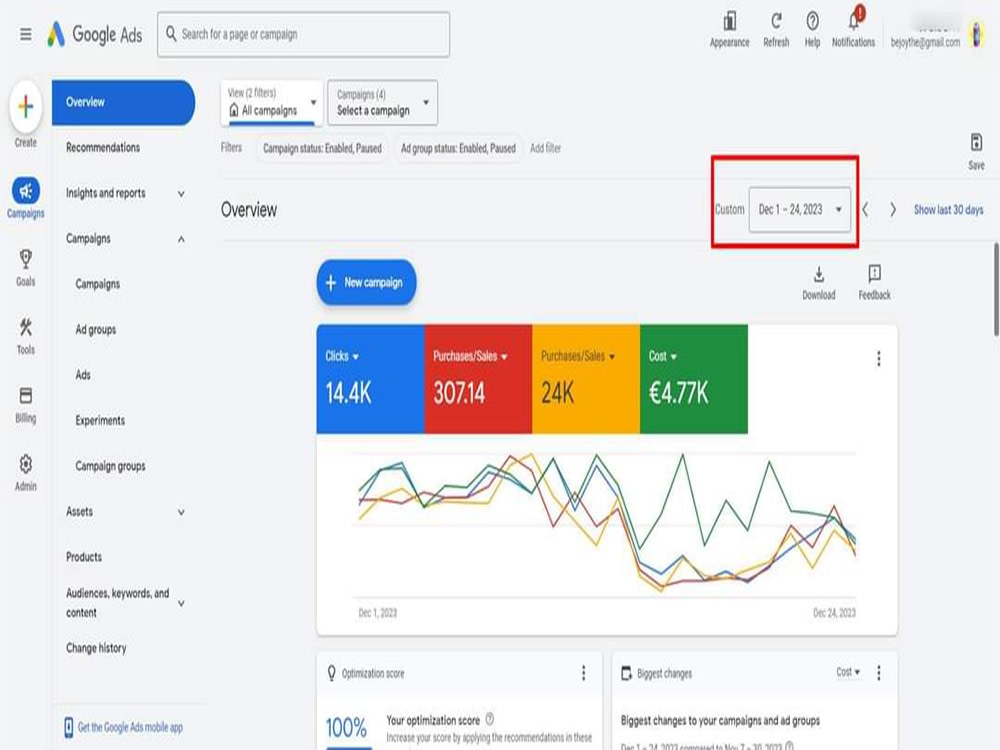The image size is (1000, 750).
Task: Expand Audiences, keywords, and content
Action: click(x=180, y=603)
